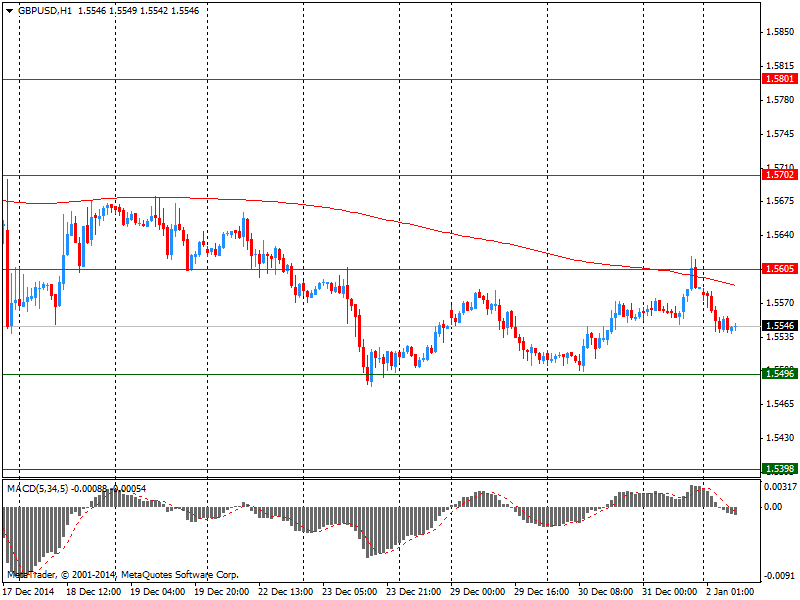Select the GBPUSD,H1 chart title text
The width and height of the screenshot is (800, 600).
pyautogui.click(x=45, y=11)
